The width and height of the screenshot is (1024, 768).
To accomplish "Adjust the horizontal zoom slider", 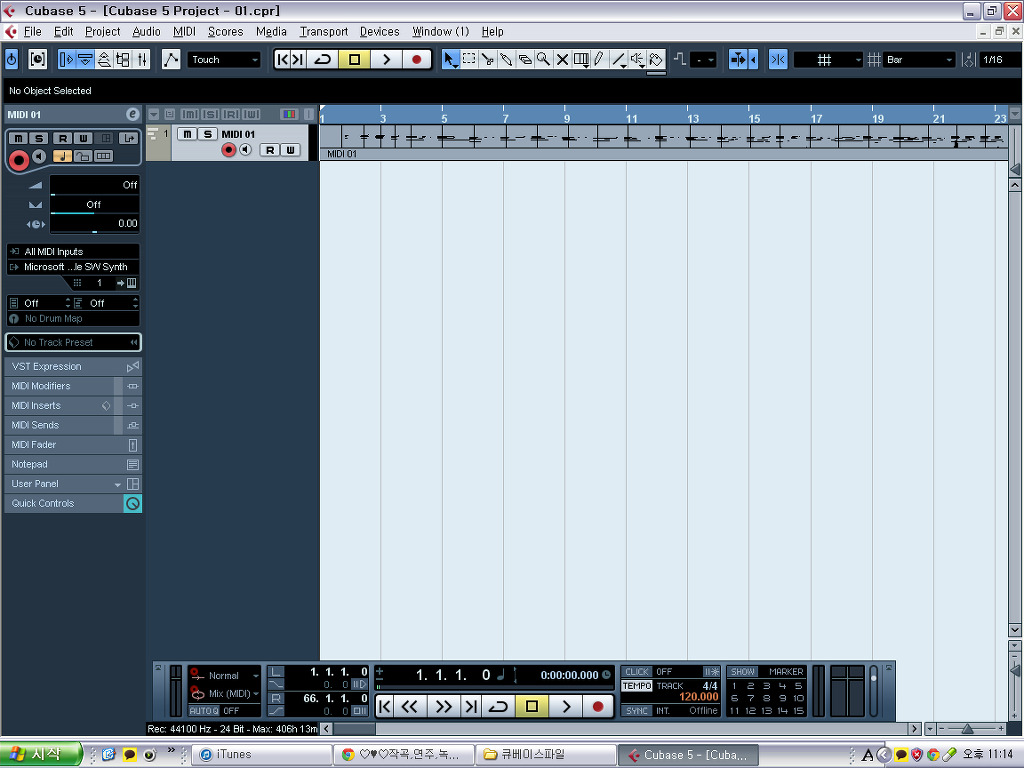I will [x=967, y=728].
